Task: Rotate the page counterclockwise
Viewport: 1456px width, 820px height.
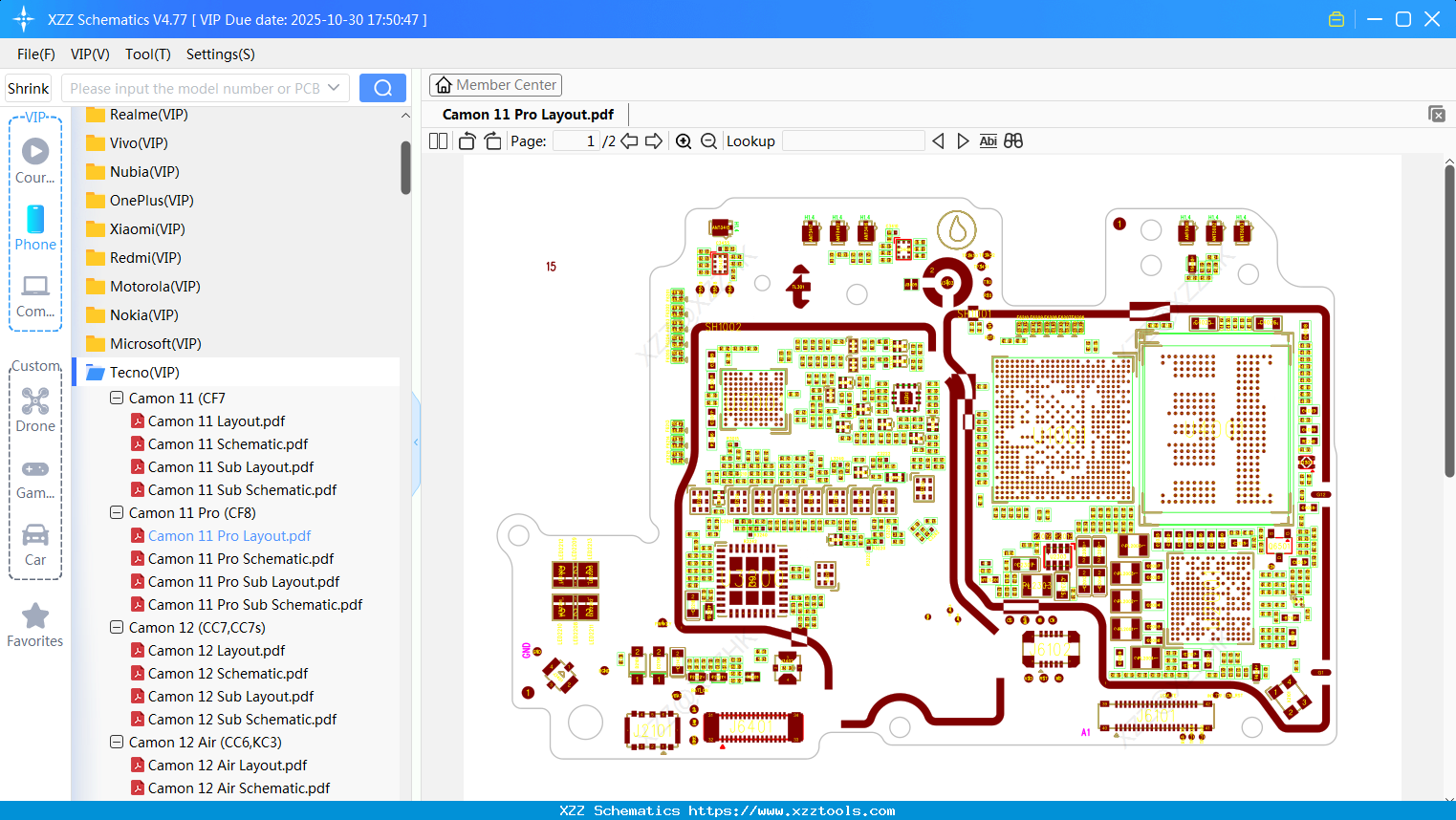Action: tap(467, 140)
